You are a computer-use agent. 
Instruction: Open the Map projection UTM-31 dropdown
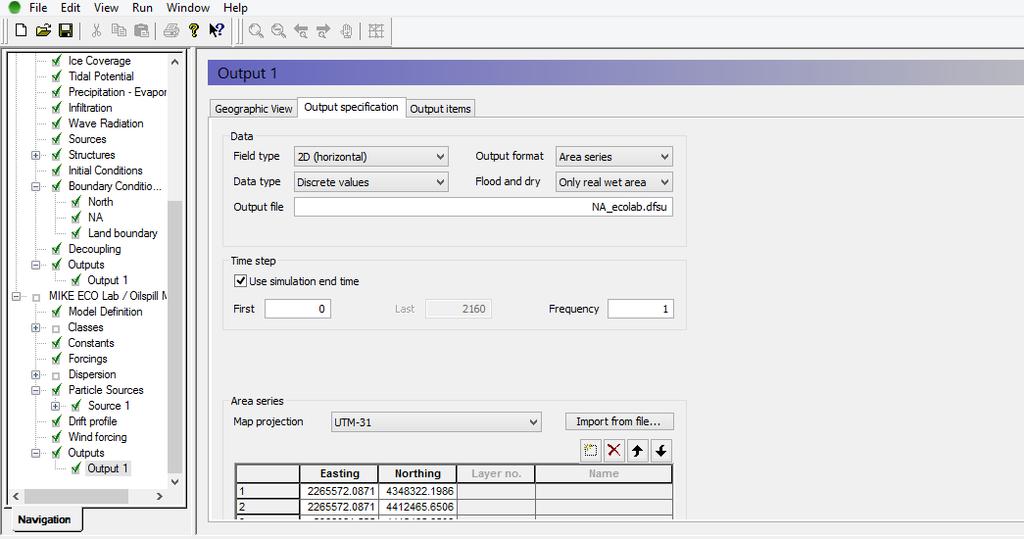[x=436, y=422]
